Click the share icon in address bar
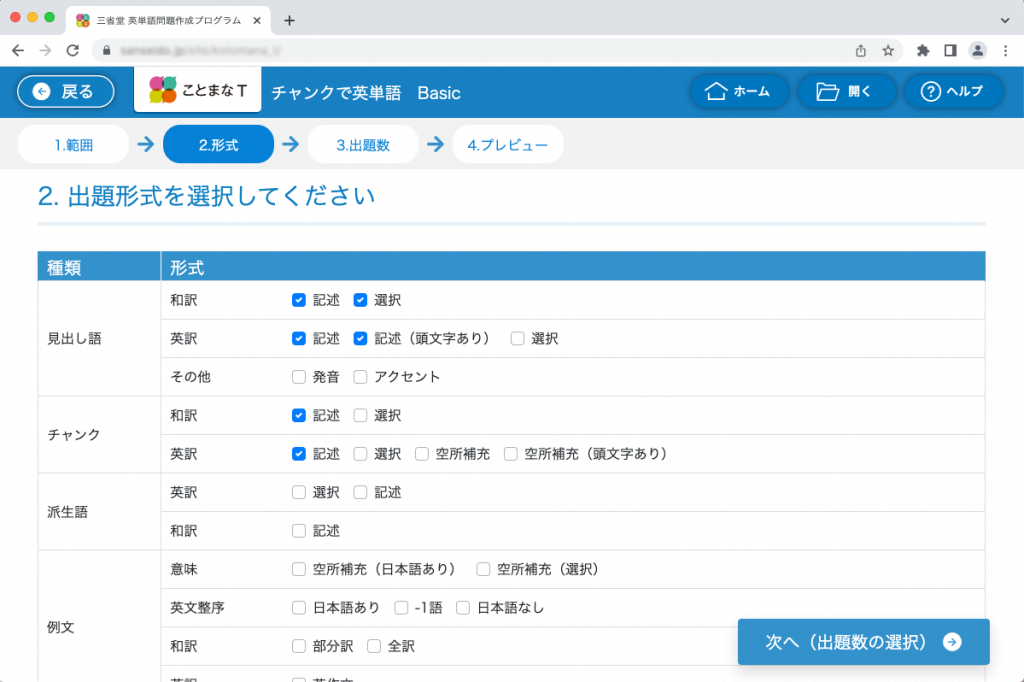Viewport: 1024px width, 682px height. pyautogui.click(x=861, y=50)
